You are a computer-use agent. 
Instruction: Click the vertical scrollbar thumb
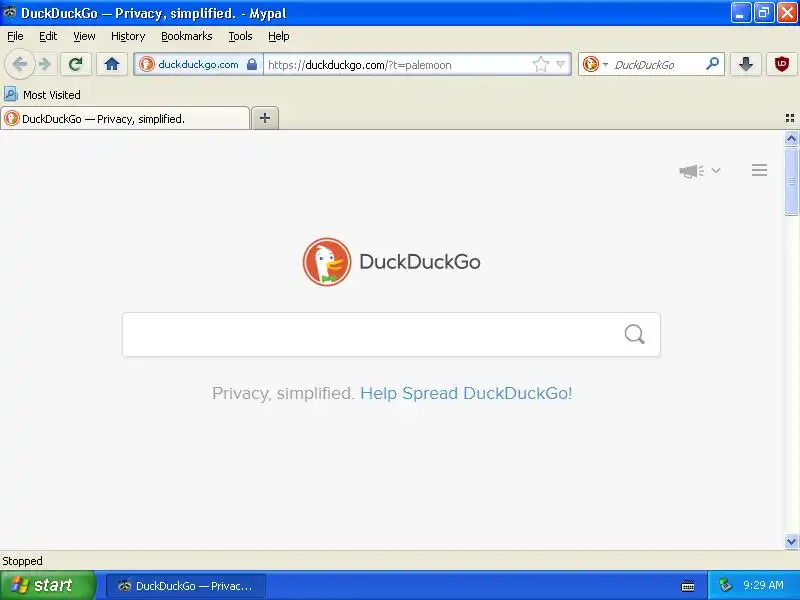tap(791, 181)
